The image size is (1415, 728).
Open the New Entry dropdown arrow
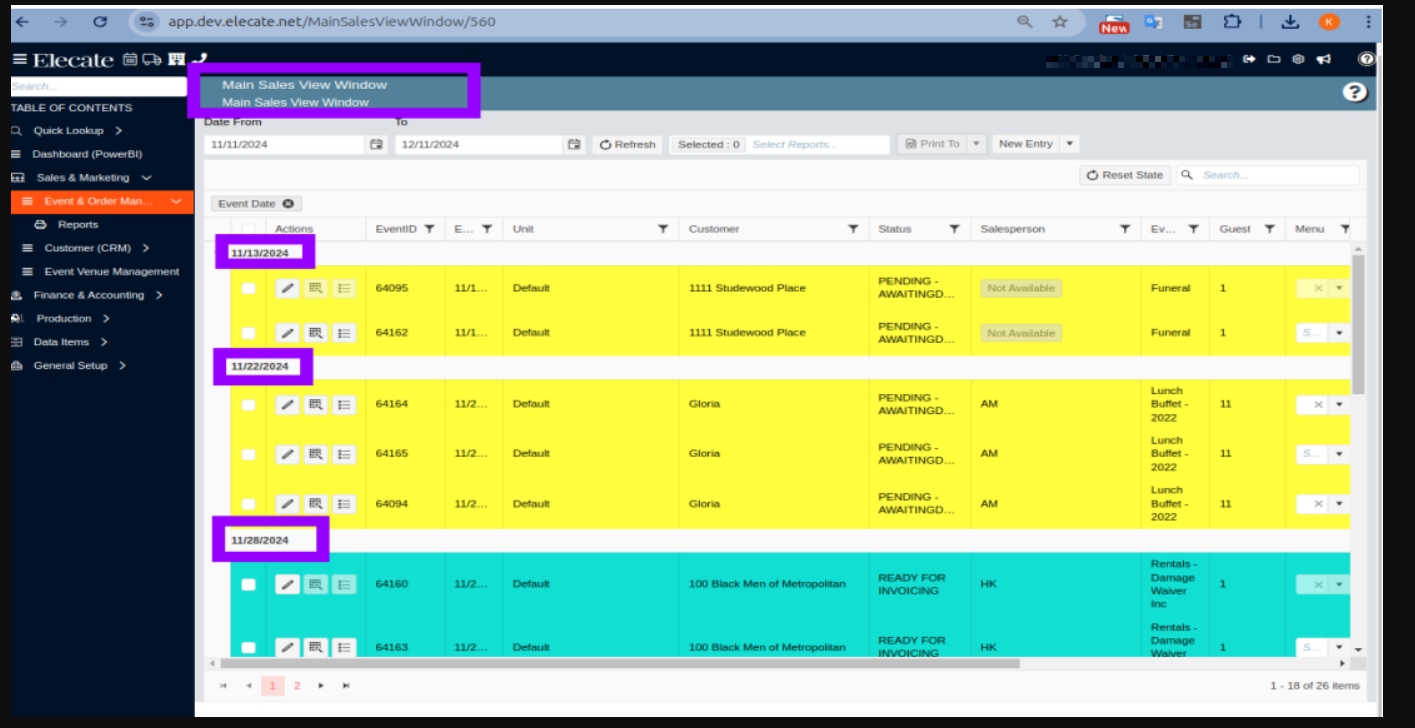[x=1070, y=144]
